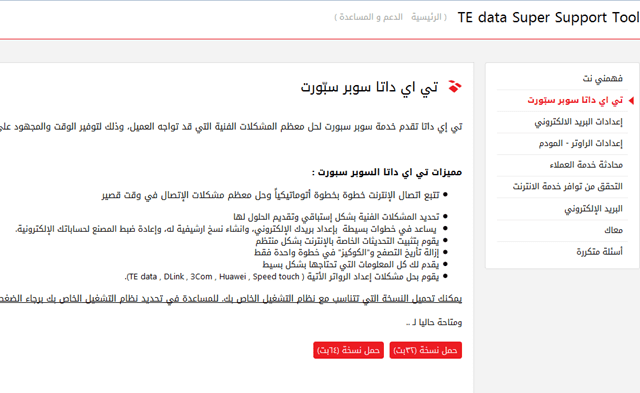Click the bullet listing routers DLink, 3Com, Huawei
Image resolution: width=640 pixels, height=393 pixels.
(282, 276)
